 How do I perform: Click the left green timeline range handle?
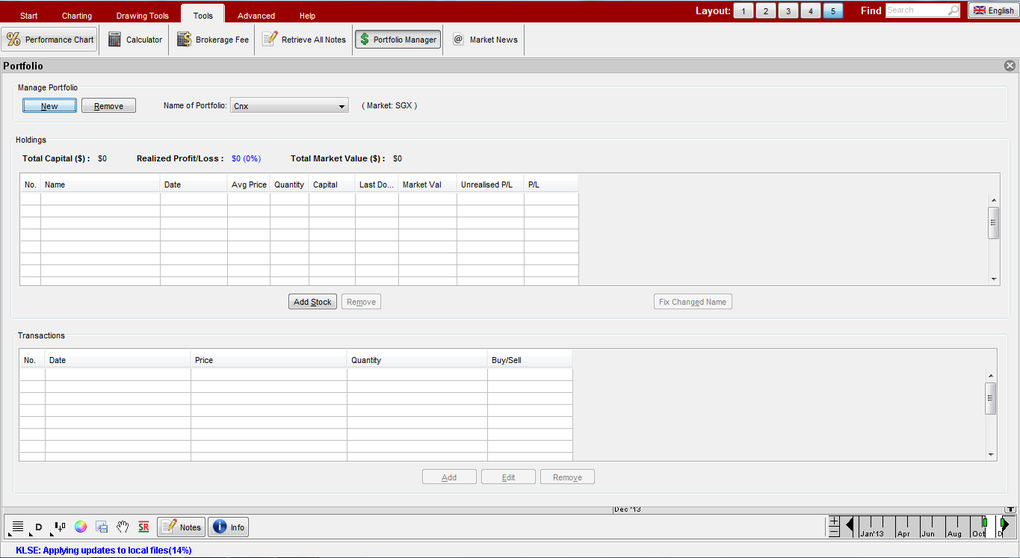(x=985, y=522)
